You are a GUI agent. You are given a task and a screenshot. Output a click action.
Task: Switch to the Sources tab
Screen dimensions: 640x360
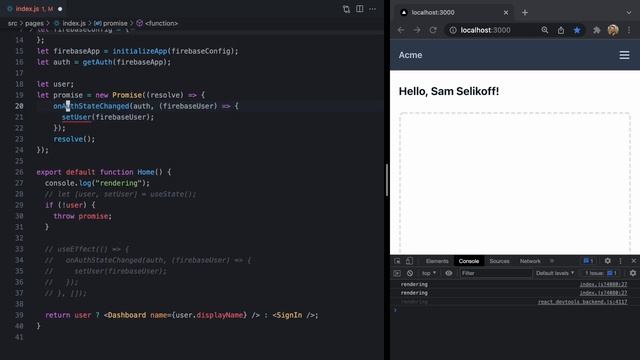tap(499, 261)
